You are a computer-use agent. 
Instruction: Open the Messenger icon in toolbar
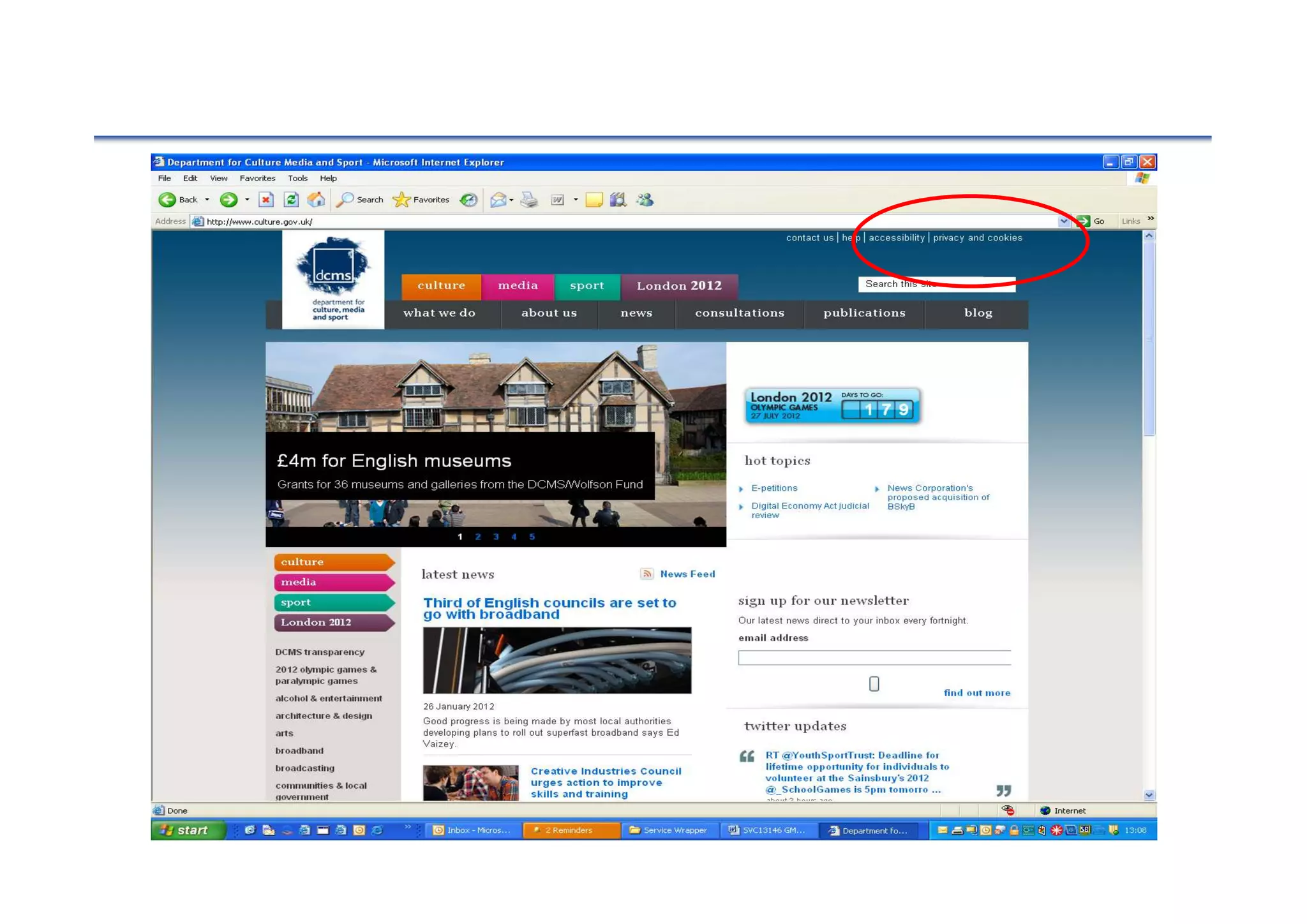tap(645, 200)
